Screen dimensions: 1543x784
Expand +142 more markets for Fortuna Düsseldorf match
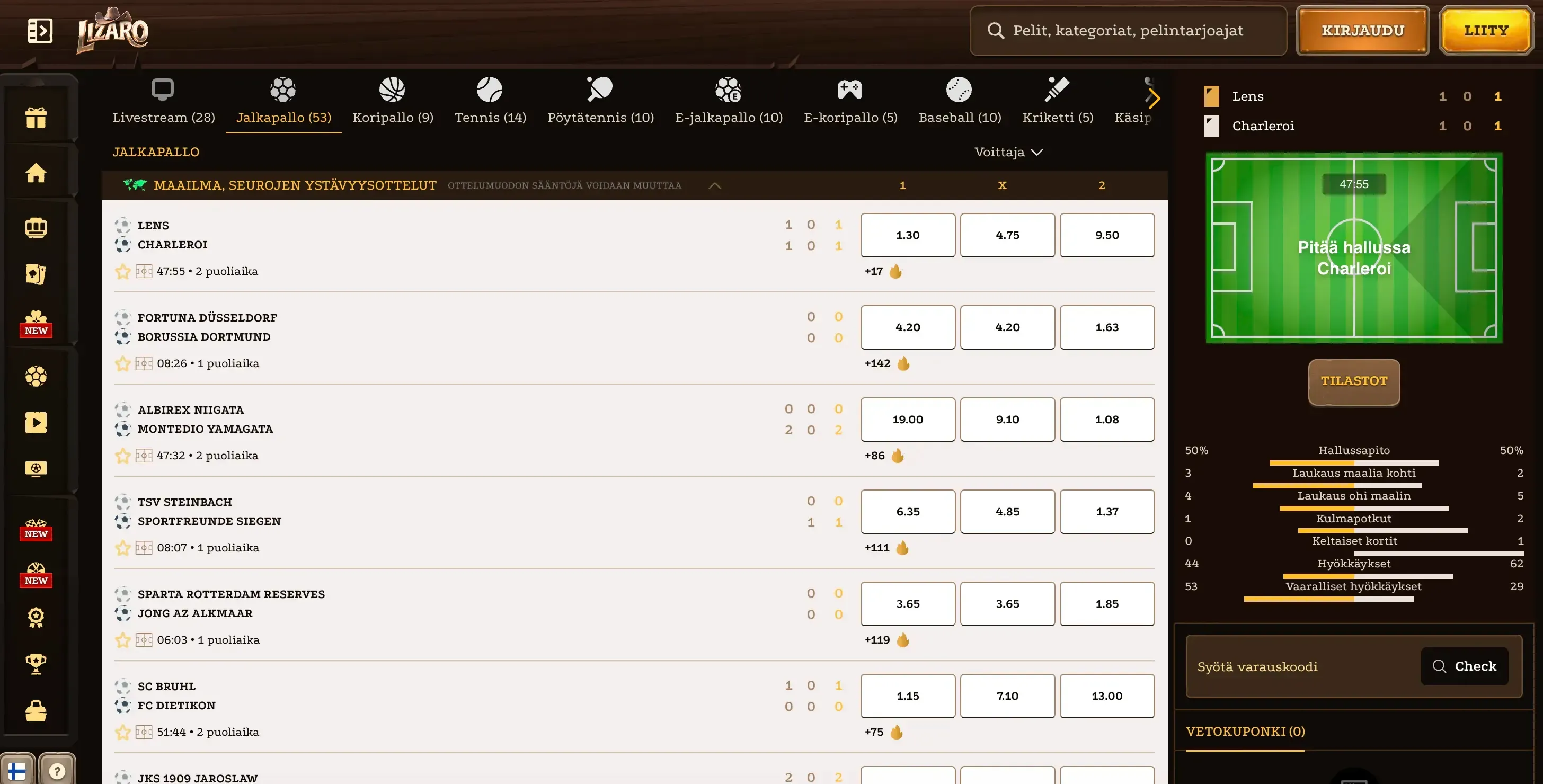pos(887,363)
